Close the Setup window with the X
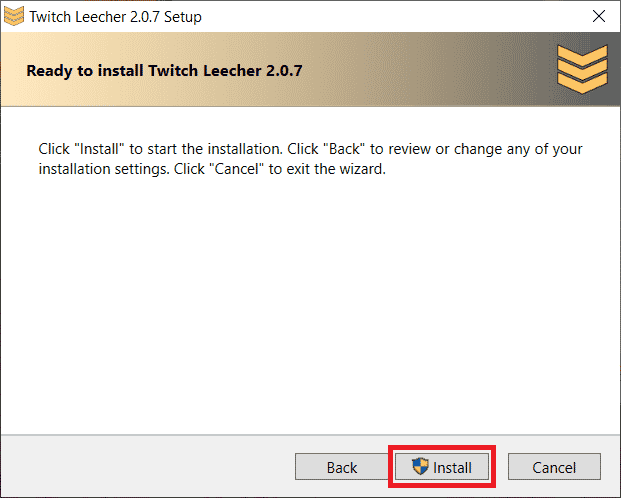This screenshot has height=498, width=621. (x=598, y=17)
